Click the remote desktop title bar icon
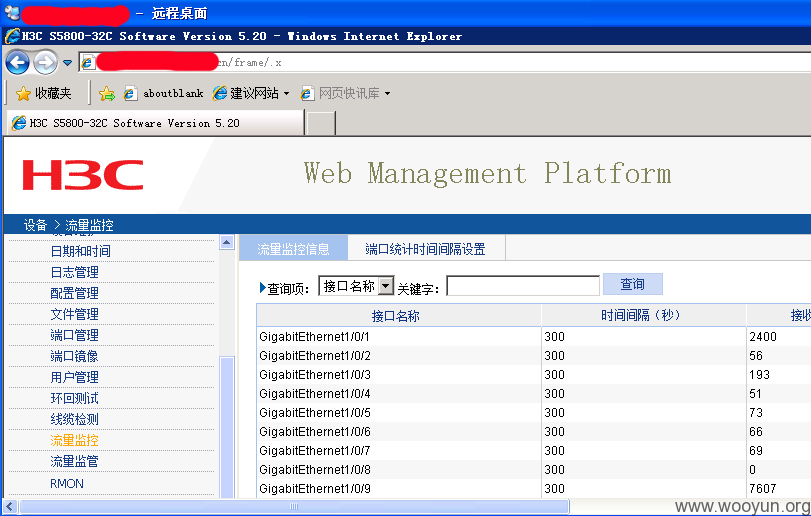This screenshot has height=516, width=811. click(x=11, y=12)
